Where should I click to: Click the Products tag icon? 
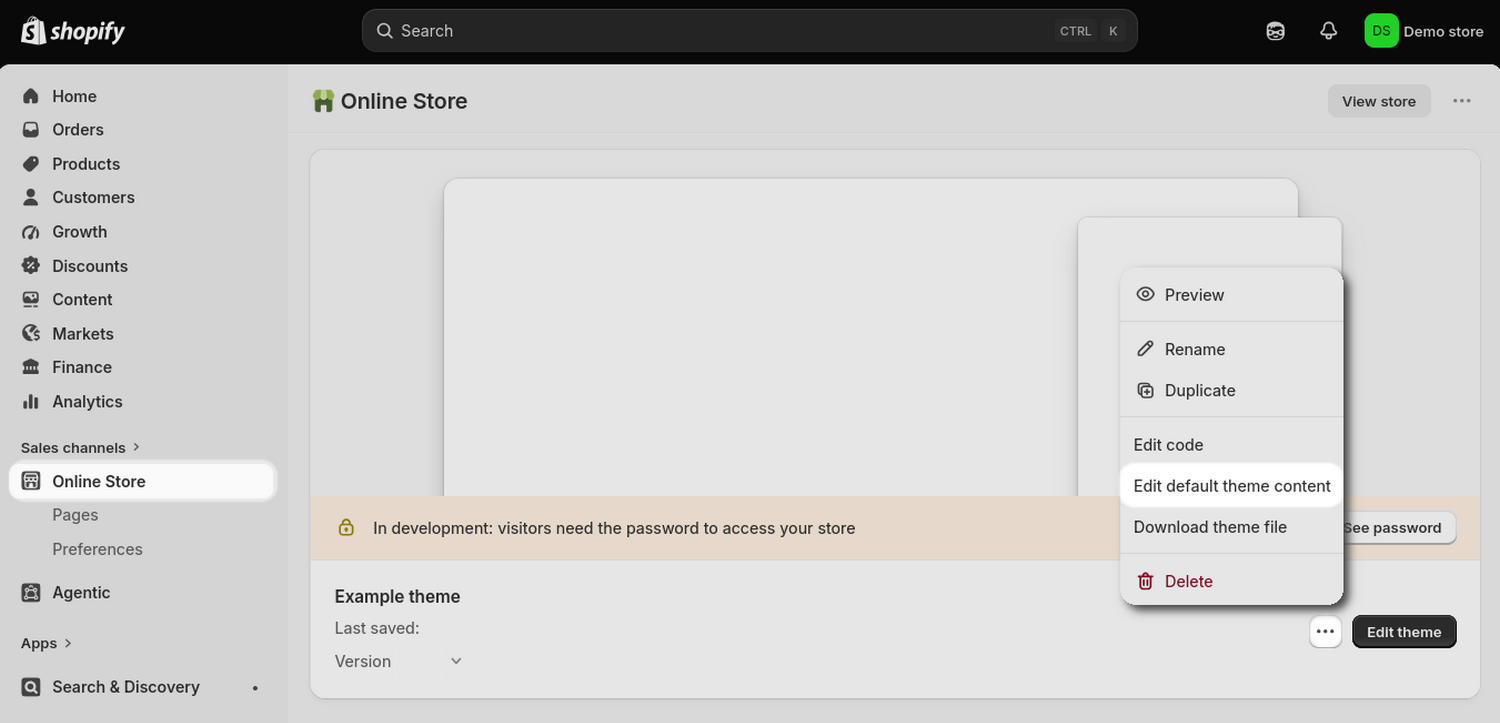[31, 164]
